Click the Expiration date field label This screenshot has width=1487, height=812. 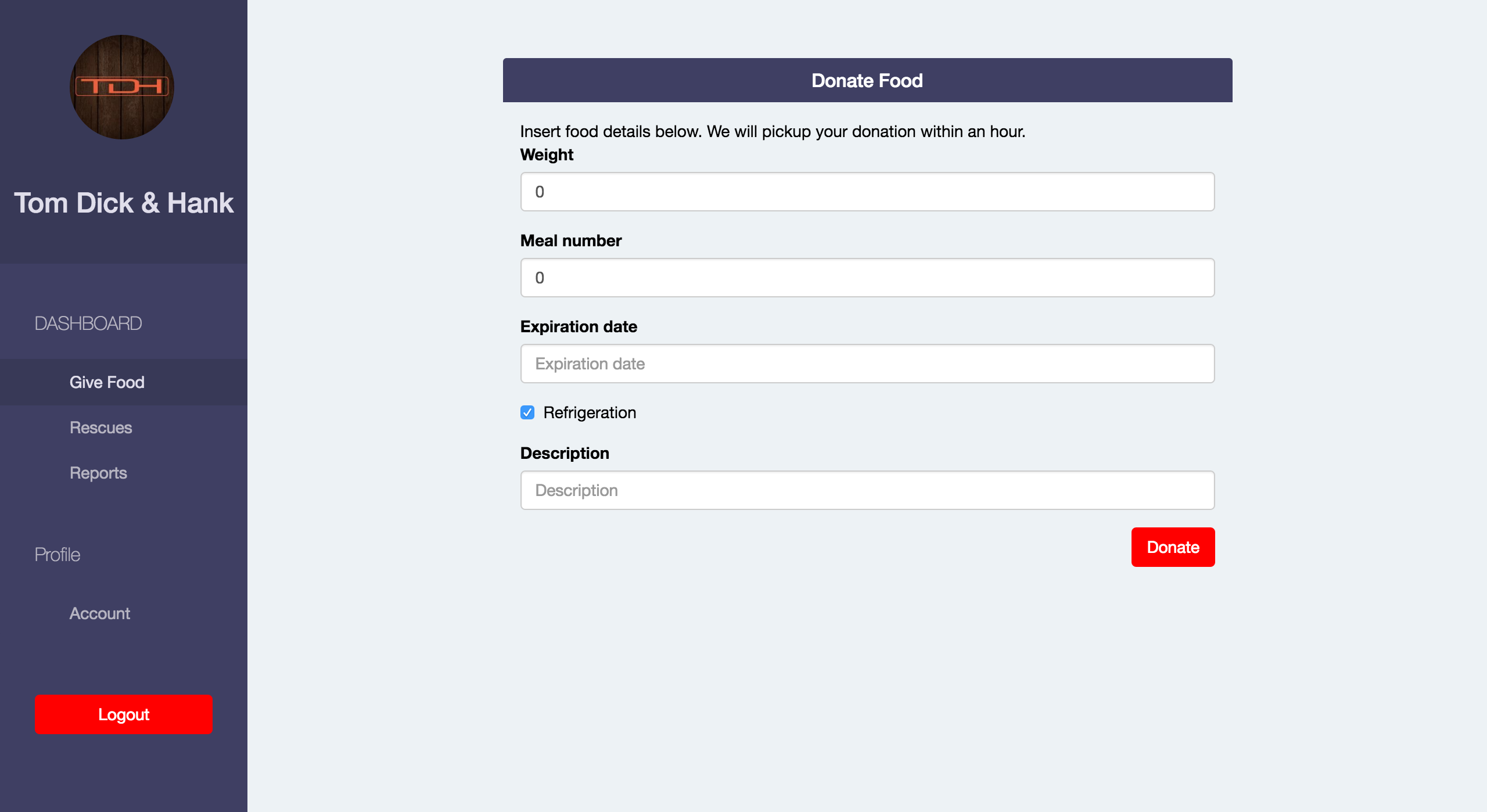[x=579, y=326]
